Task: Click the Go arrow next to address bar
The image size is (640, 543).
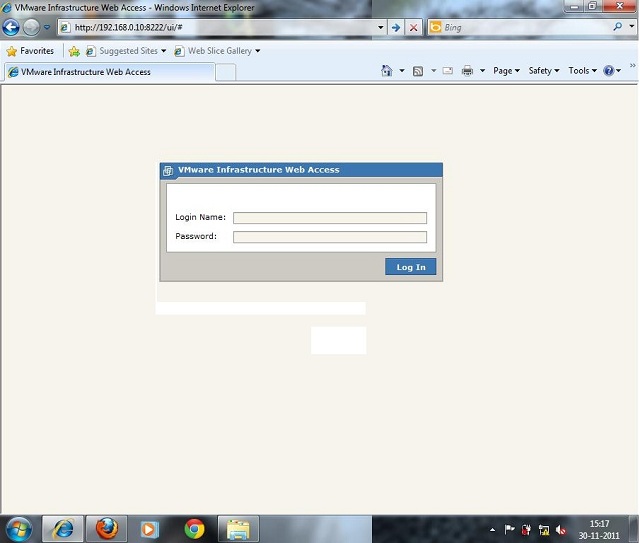Action: 396,27
